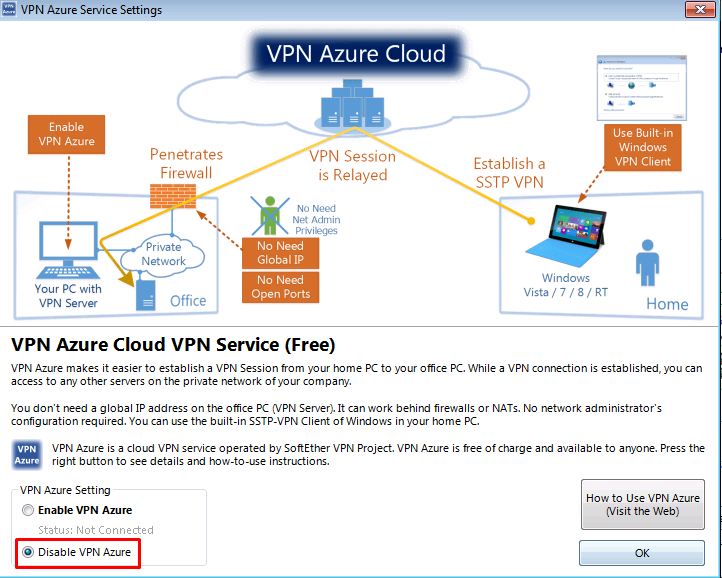Click the VPN Azure logo beside description
Viewport: 722px width, 578px height.
27,455
